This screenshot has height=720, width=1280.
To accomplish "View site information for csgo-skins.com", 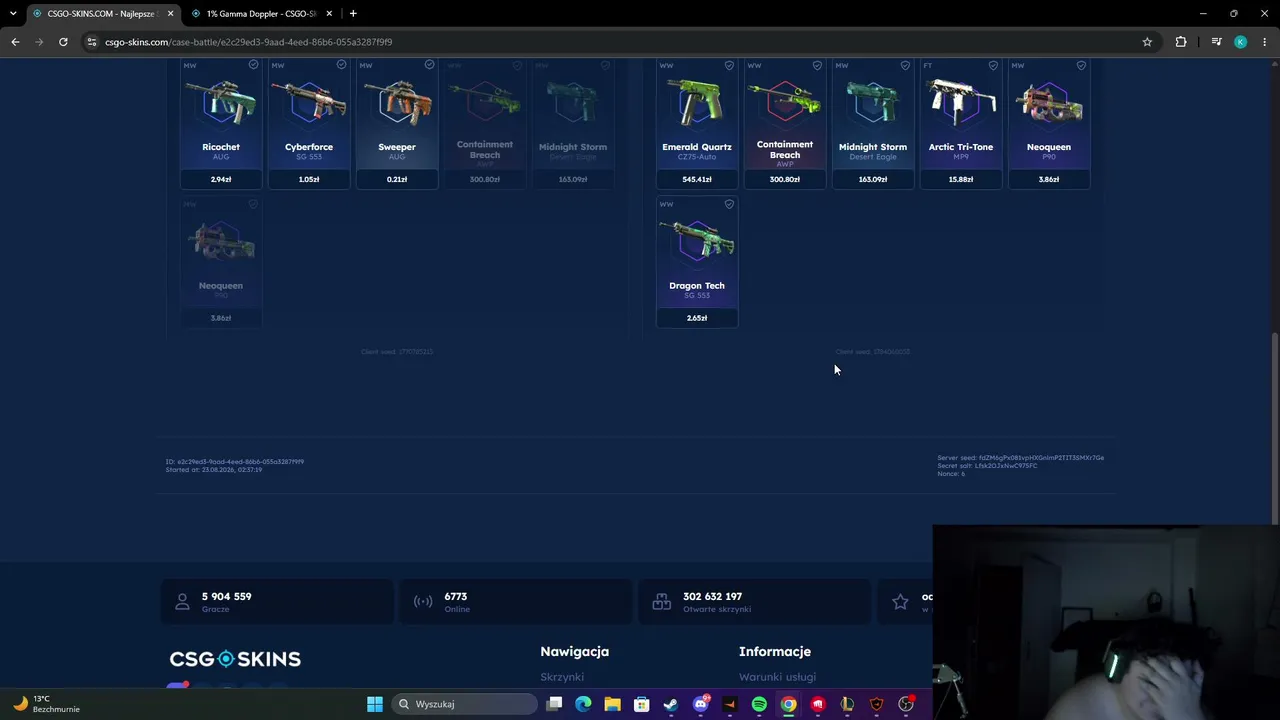I will 92,42.
